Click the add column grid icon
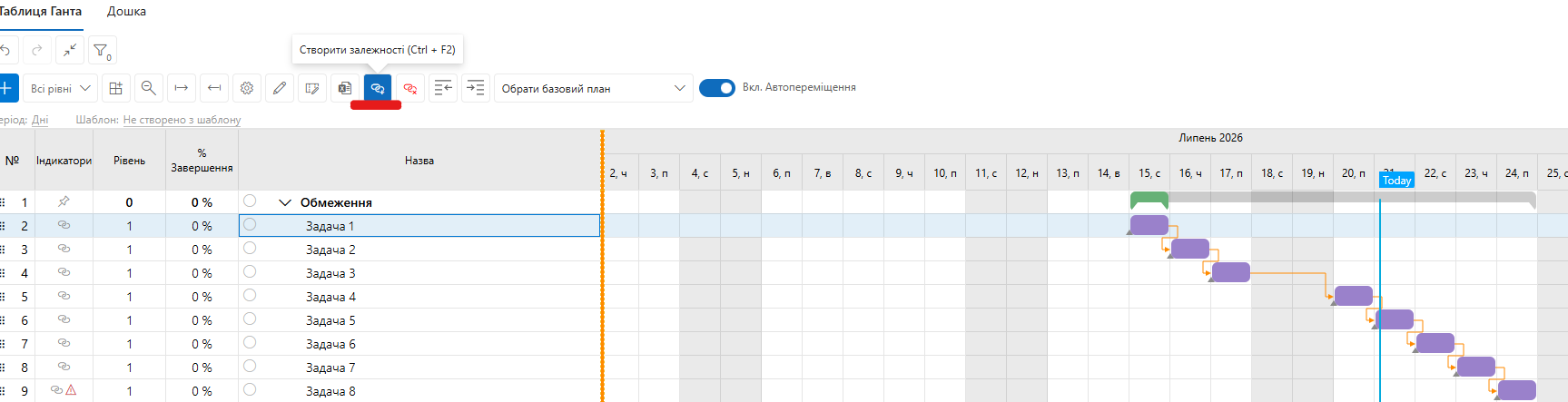The width and height of the screenshot is (1568, 402). point(115,88)
